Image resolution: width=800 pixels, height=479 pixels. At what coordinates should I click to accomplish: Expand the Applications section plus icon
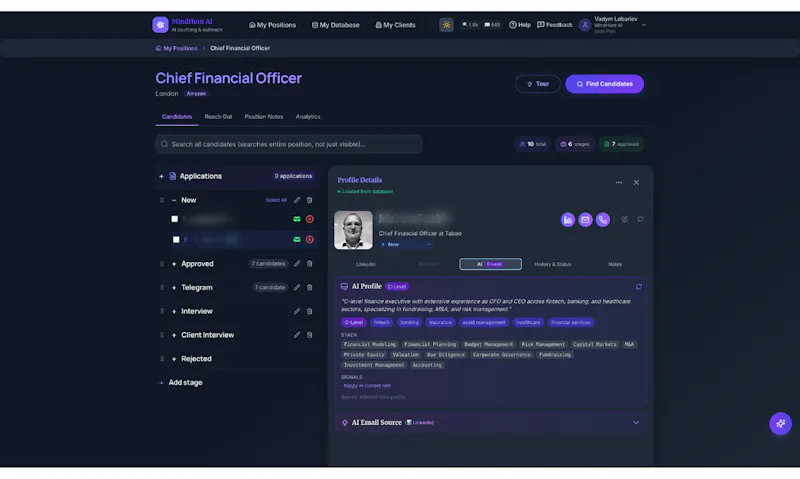coord(161,176)
